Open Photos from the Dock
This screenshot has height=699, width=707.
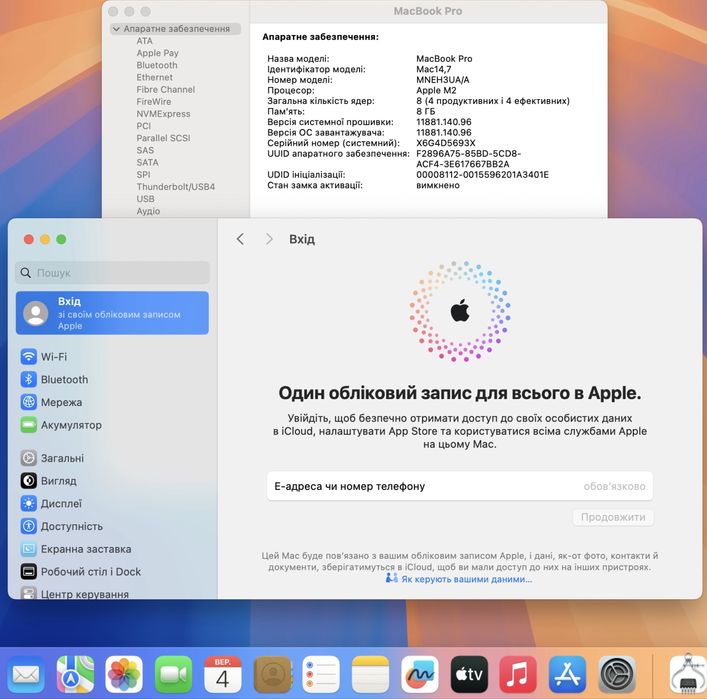pyautogui.click(x=124, y=674)
